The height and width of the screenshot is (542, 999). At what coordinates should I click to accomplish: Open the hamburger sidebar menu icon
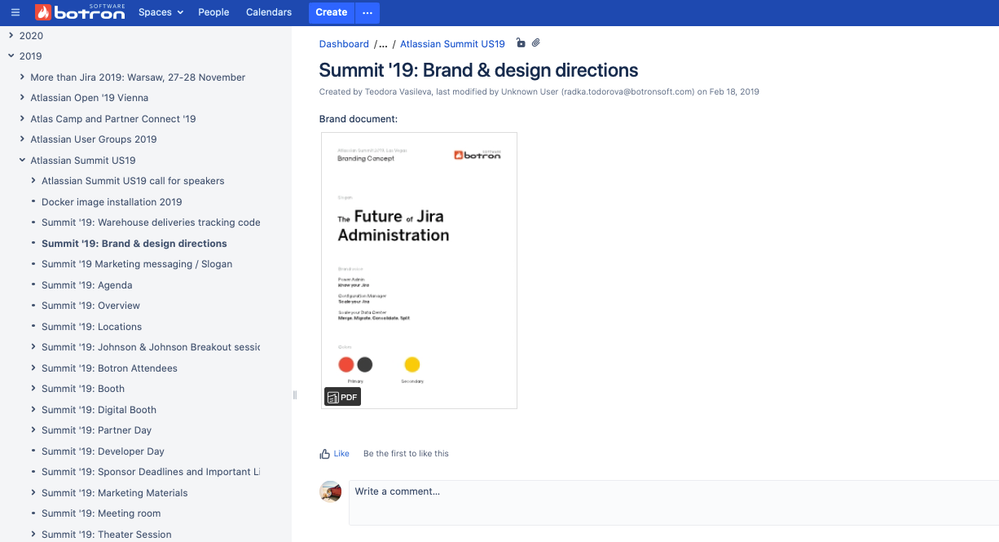click(x=15, y=12)
